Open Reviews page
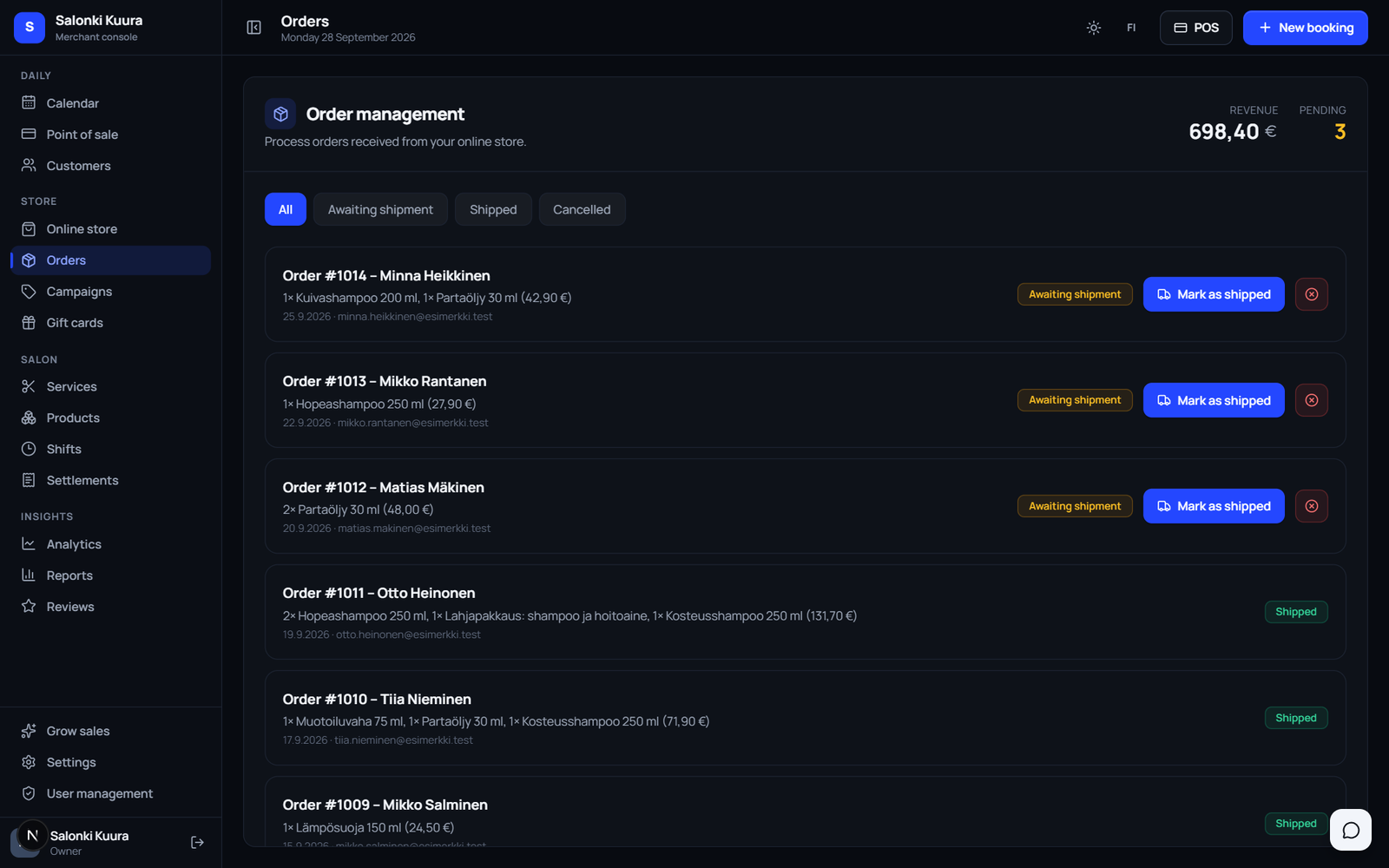The image size is (1389, 868). pyautogui.click(x=110, y=607)
